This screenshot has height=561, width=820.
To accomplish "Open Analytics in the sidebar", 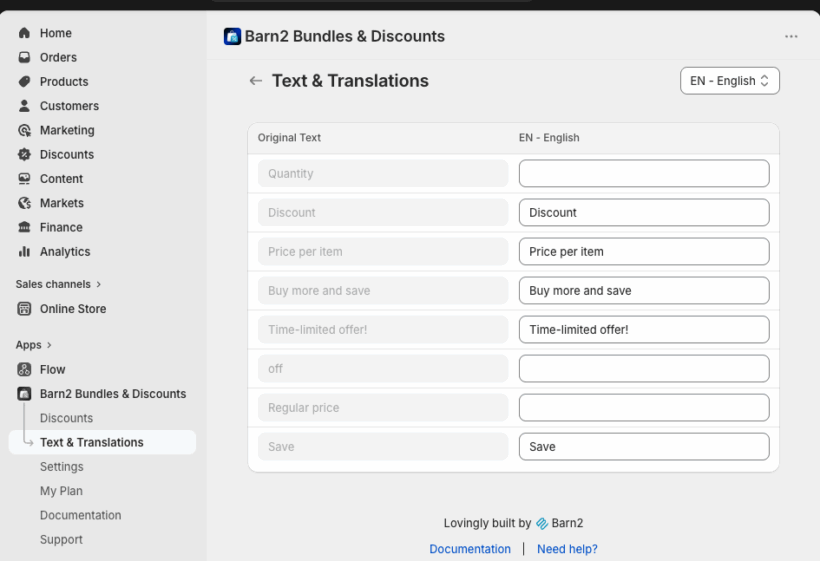I will point(65,252).
